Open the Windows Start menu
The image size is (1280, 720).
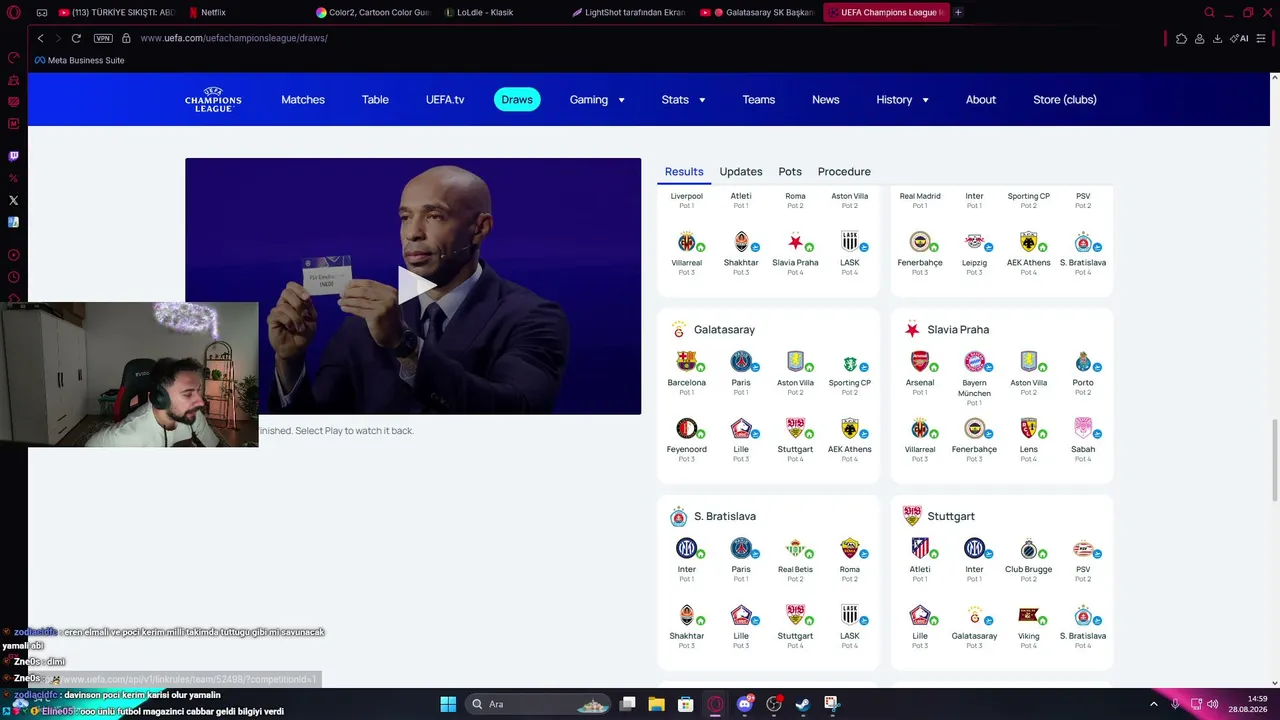click(448, 704)
